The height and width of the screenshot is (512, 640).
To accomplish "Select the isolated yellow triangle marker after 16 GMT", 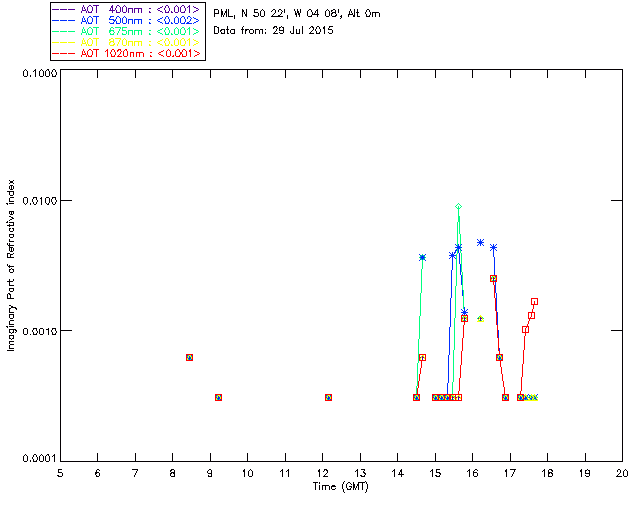I will click(480, 319).
